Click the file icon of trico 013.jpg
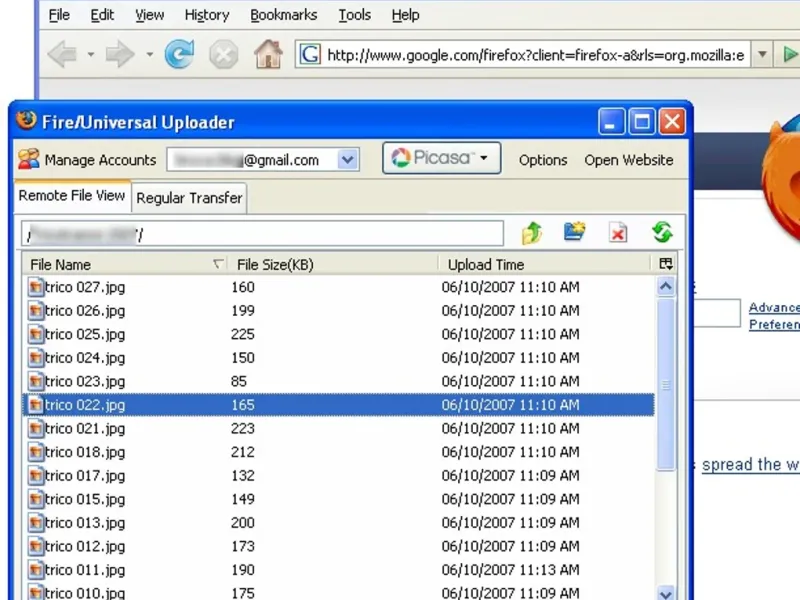This screenshot has width=800, height=600. [36, 523]
